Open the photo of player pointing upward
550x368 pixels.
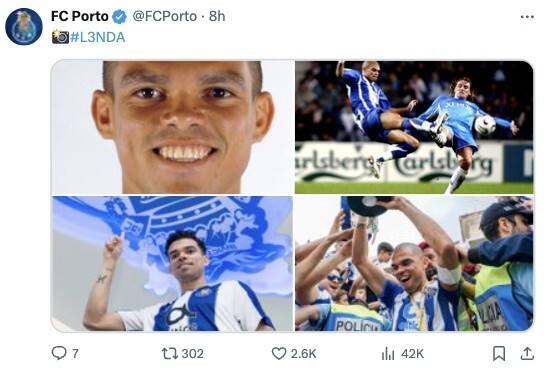(172, 263)
